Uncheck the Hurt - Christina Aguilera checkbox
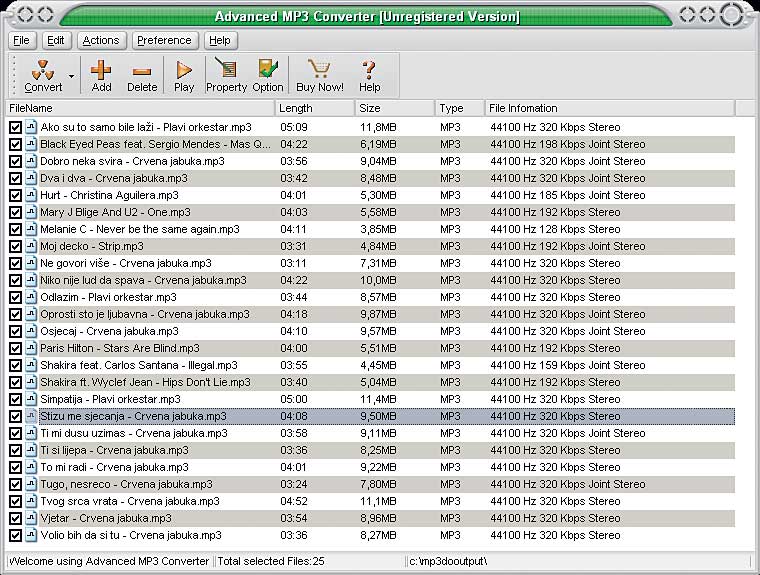Viewport: 760px width, 575px height. click(15, 195)
